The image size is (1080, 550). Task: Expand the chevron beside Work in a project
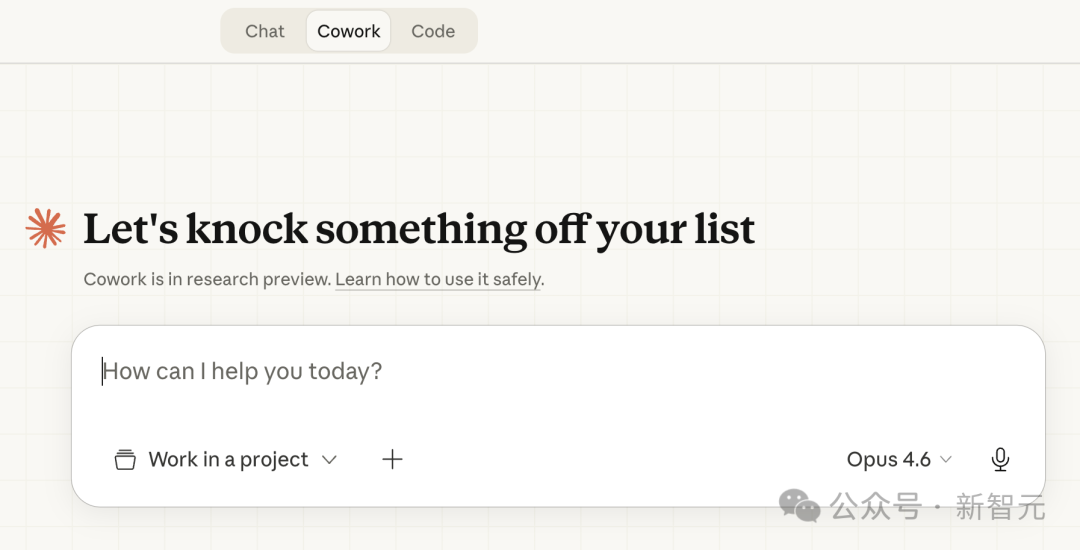(329, 460)
